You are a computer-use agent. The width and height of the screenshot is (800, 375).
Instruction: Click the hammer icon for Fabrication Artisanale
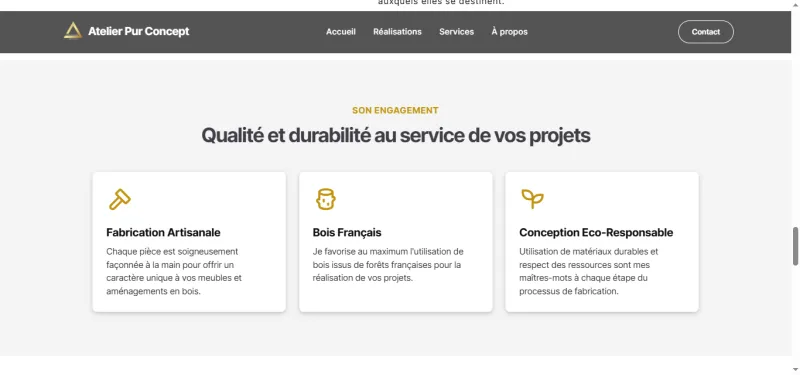tap(119, 199)
